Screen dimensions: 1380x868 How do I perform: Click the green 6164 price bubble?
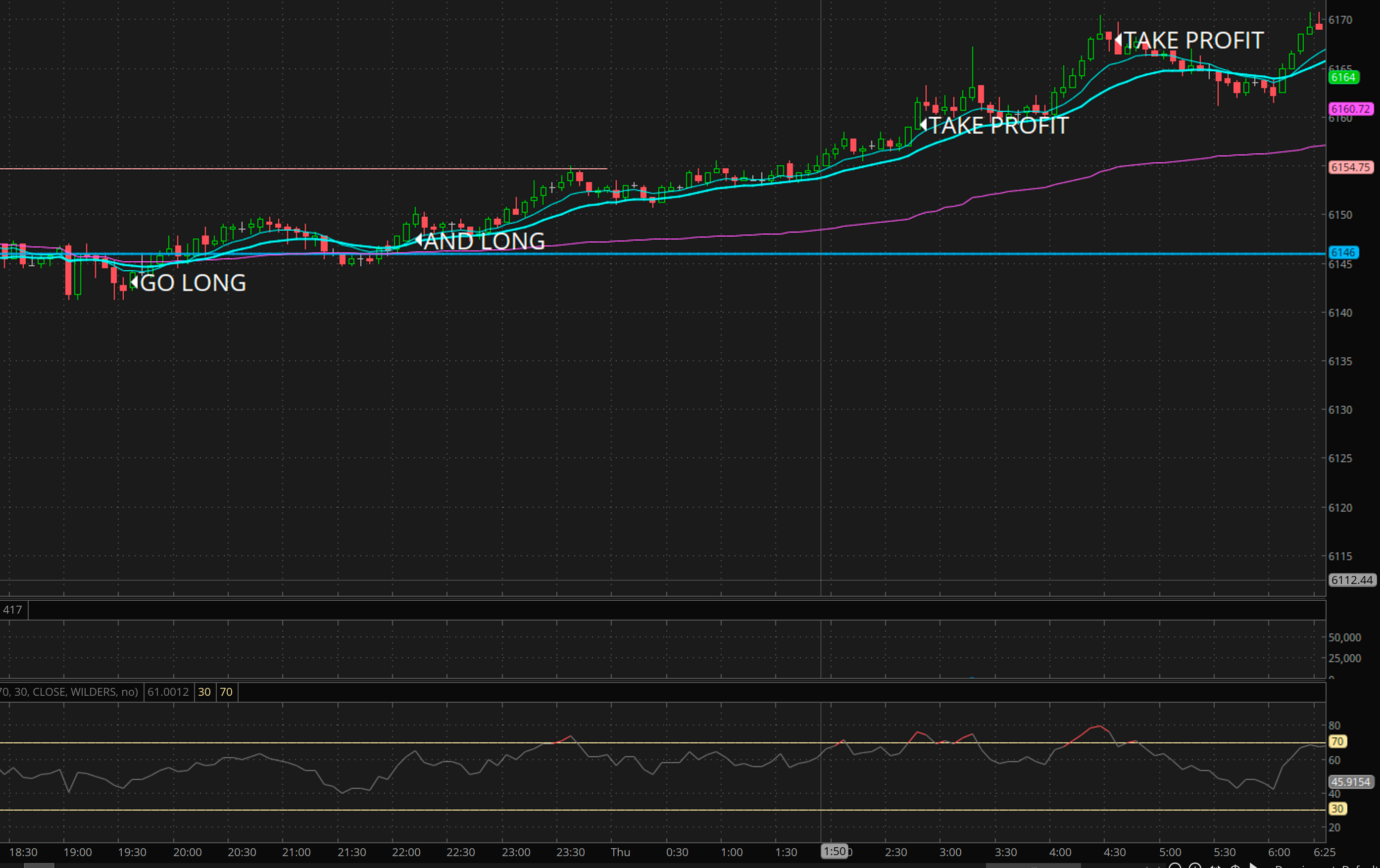1343,77
